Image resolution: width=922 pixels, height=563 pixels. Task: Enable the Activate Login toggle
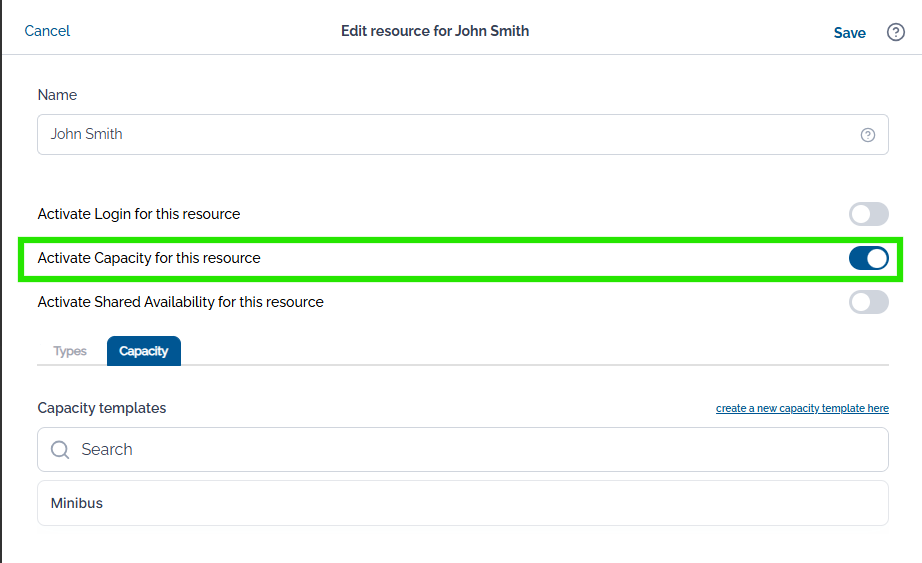tap(868, 214)
